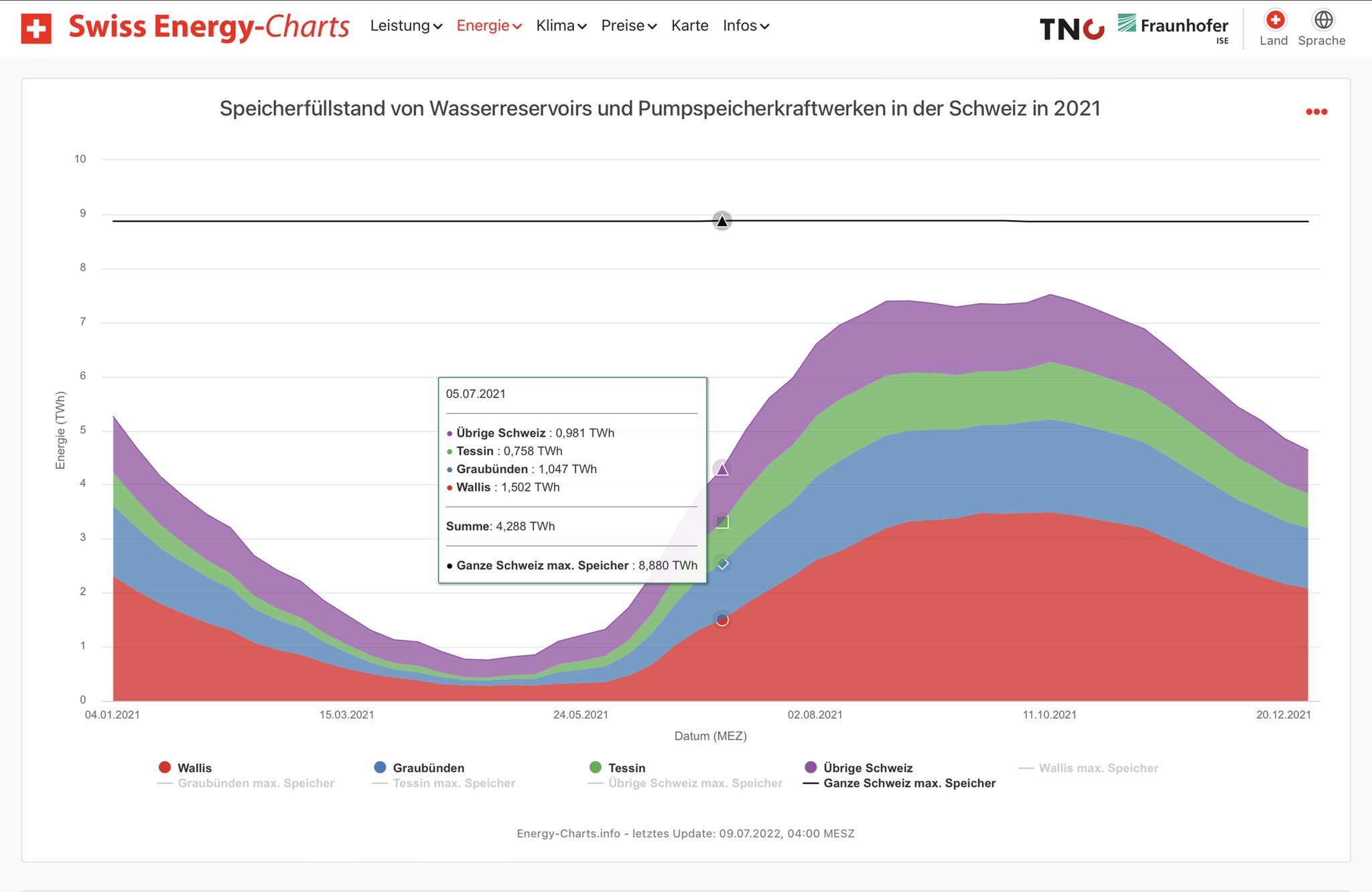Expand the Infos menu
This screenshot has height=892, width=1372.
click(x=746, y=25)
